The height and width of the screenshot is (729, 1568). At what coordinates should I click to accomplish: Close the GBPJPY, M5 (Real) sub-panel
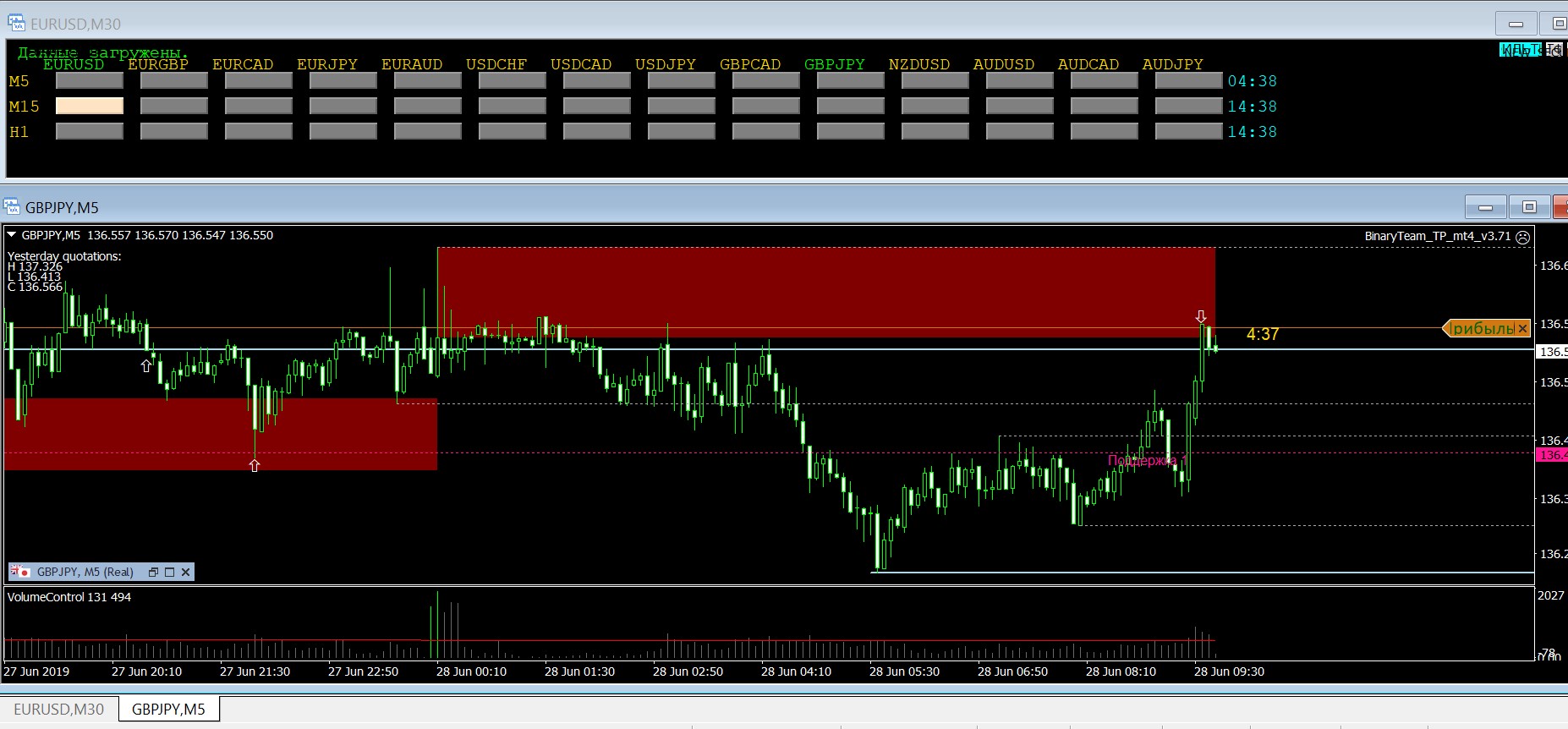pyautogui.click(x=185, y=573)
